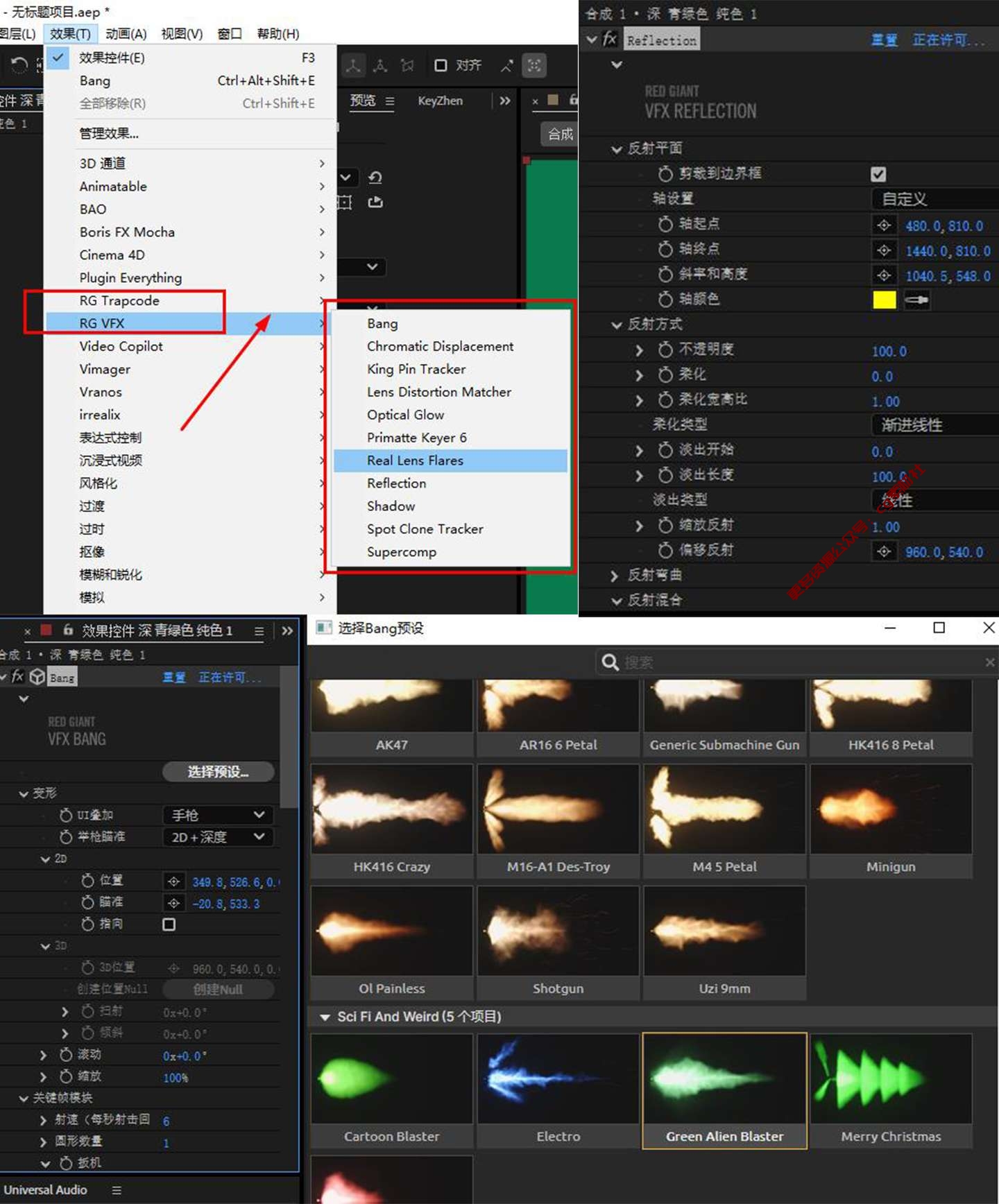The height and width of the screenshot is (1204, 999).
Task: Open the 动画(A) menu
Action: pyautogui.click(x=126, y=34)
